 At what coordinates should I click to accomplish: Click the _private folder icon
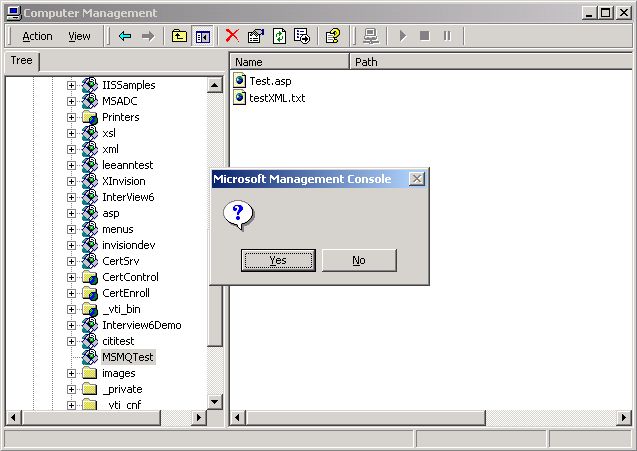(x=89, y=389)
